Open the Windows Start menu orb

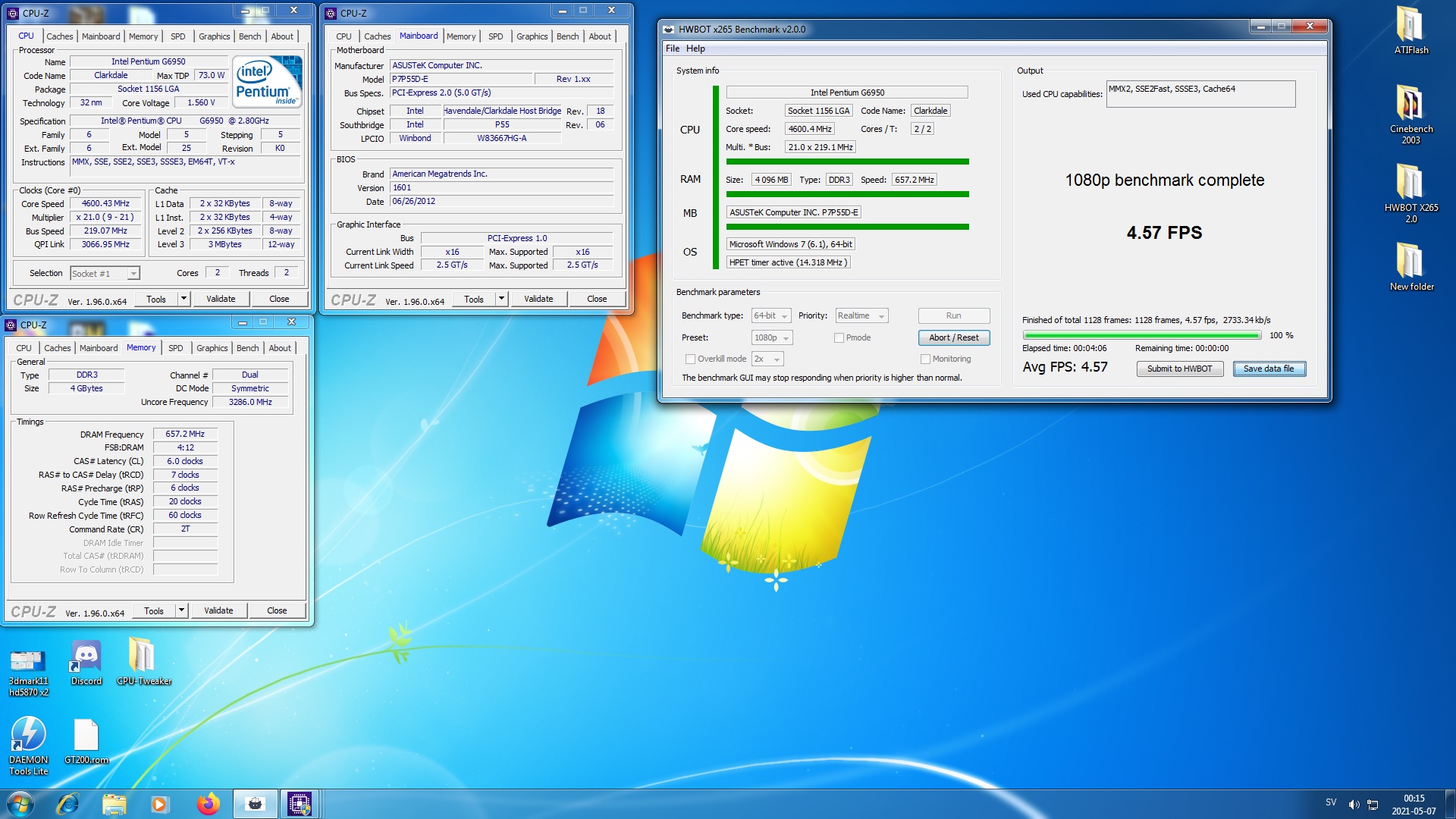coord(20,804)
